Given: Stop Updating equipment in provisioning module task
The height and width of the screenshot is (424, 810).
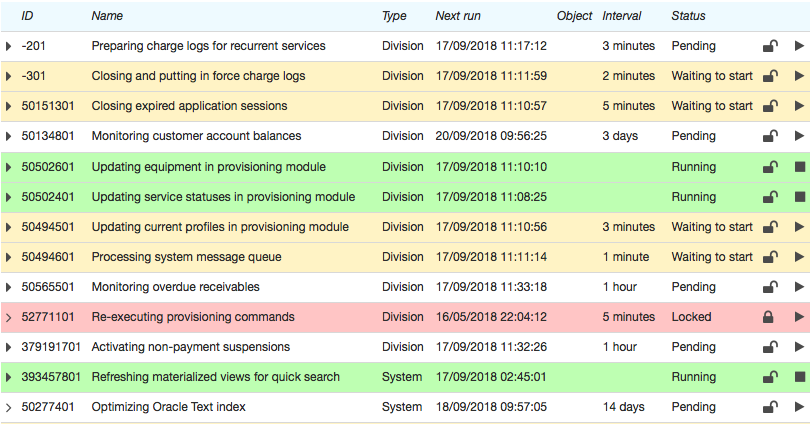Looking at the screenshot, I should (800, 167).
